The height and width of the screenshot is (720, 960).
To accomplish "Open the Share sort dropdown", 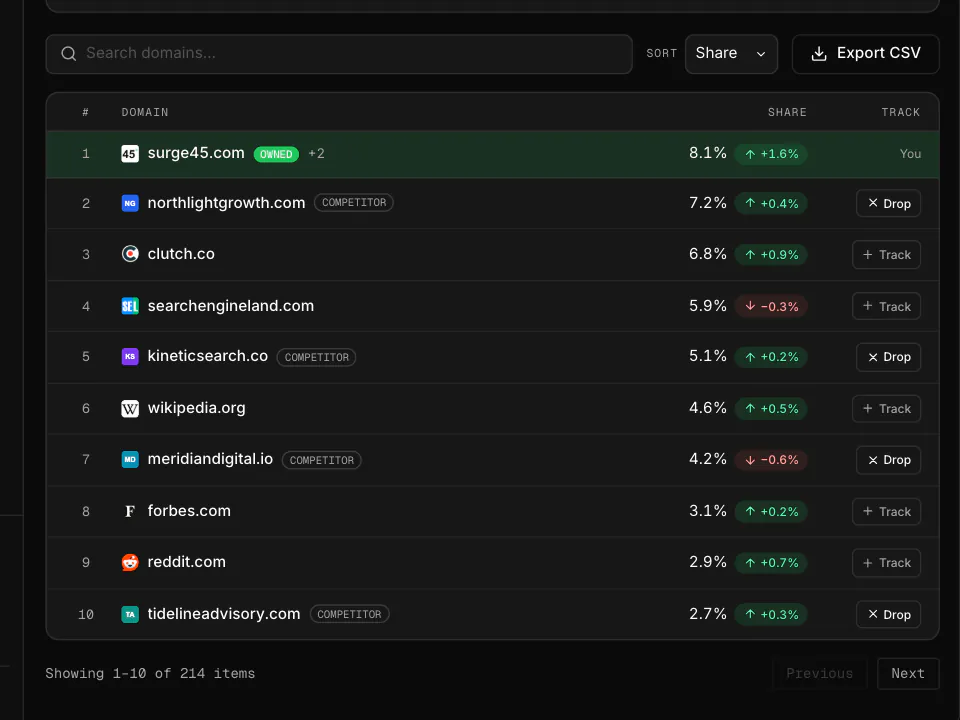I will 731,54.
